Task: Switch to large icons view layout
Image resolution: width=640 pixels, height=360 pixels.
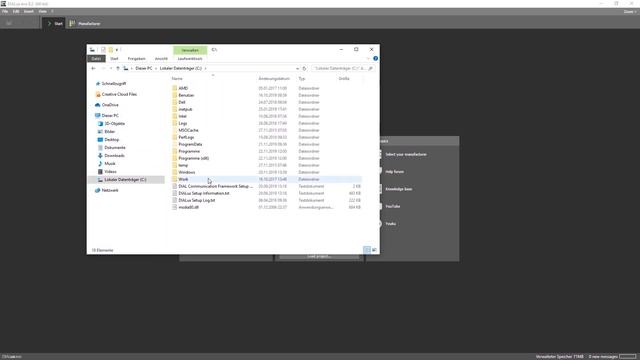Action: tap(374, 250)
